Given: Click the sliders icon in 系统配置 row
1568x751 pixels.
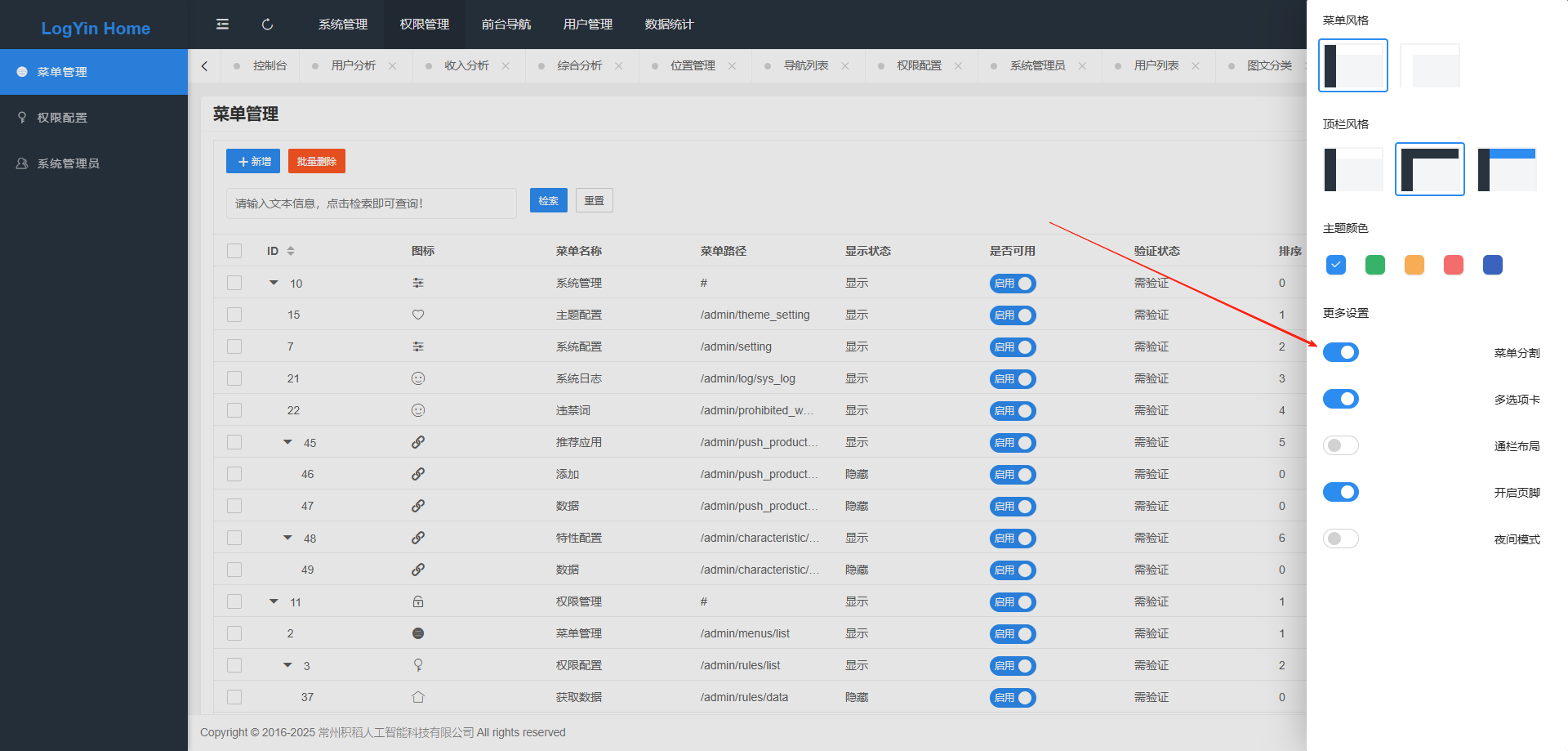Looking at the screenshot, I should click(x=418, y=346).
